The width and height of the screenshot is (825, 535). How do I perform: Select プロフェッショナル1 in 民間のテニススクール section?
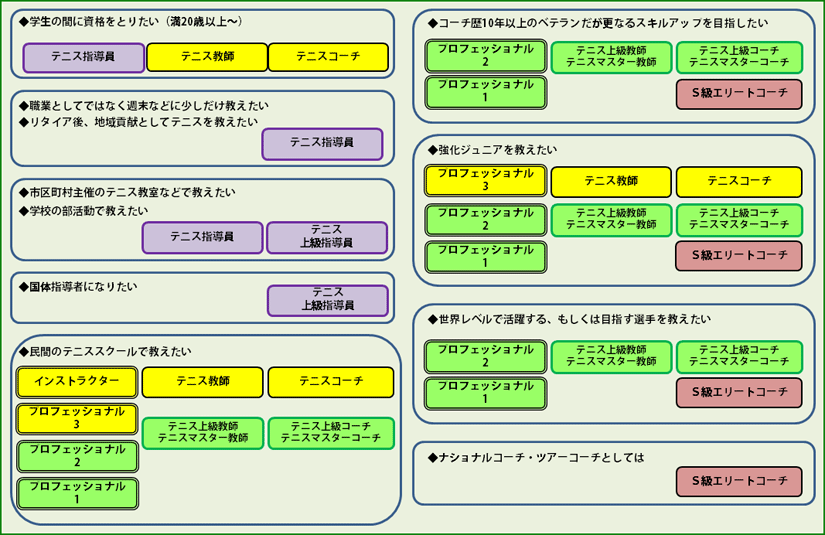[77, 494]
